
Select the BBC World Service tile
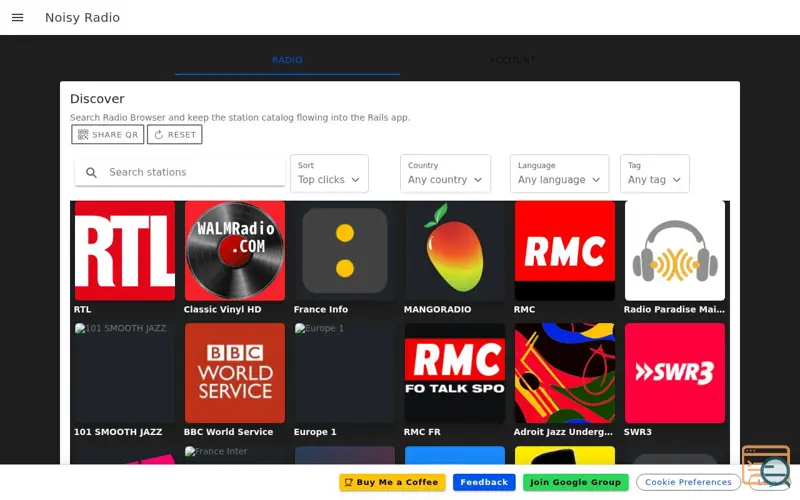[235, 373]
